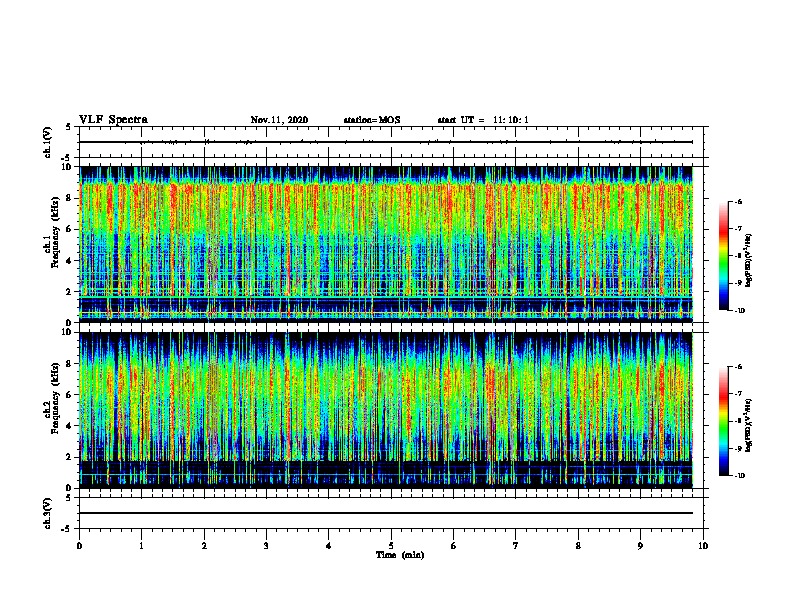Screen dimensions: 792x612
Task: Click the "ch.3(V)" axis label
Action: [x=48, y=513]
